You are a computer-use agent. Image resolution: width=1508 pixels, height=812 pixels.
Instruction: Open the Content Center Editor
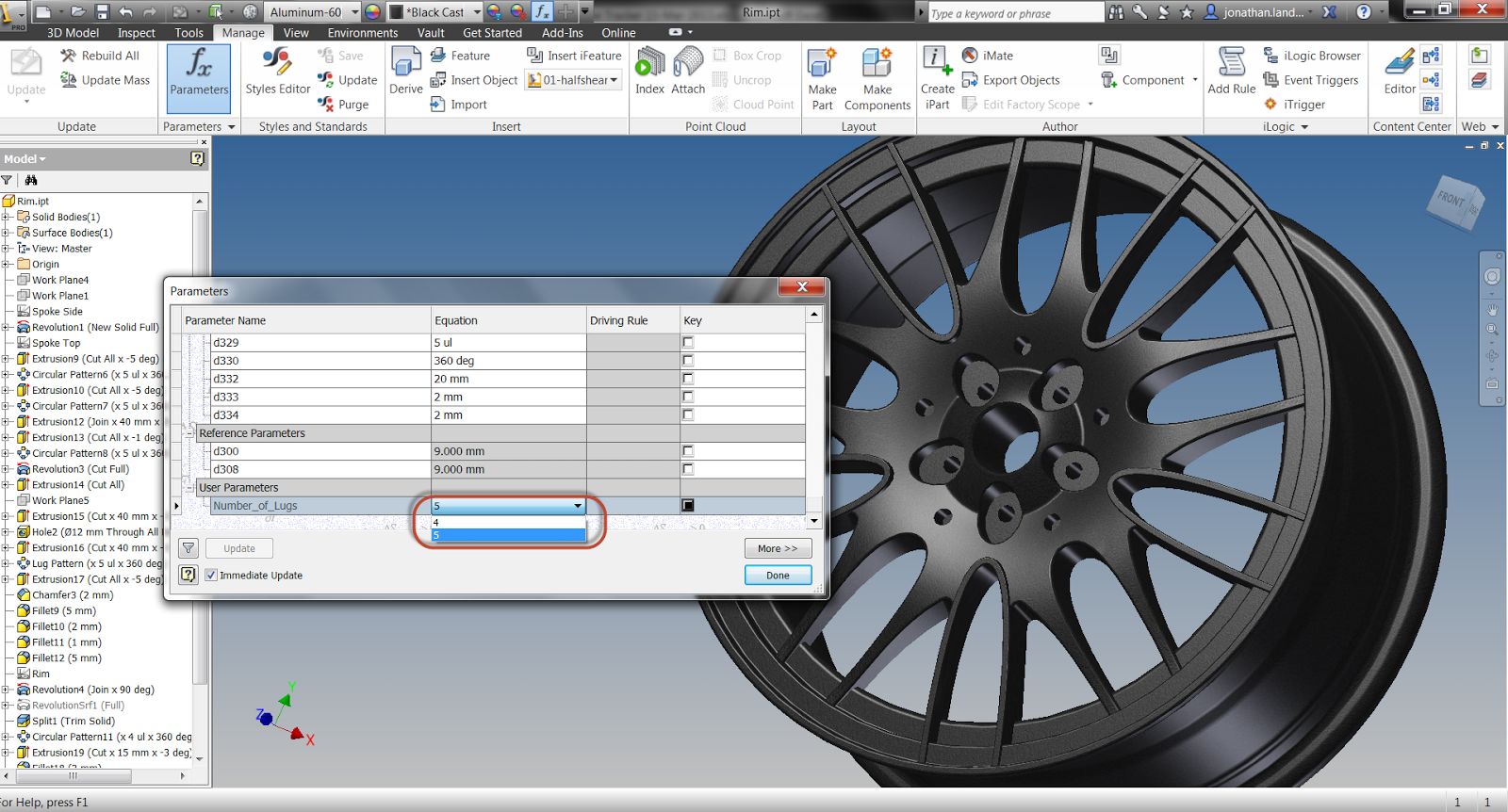[x=1400, y=72]
